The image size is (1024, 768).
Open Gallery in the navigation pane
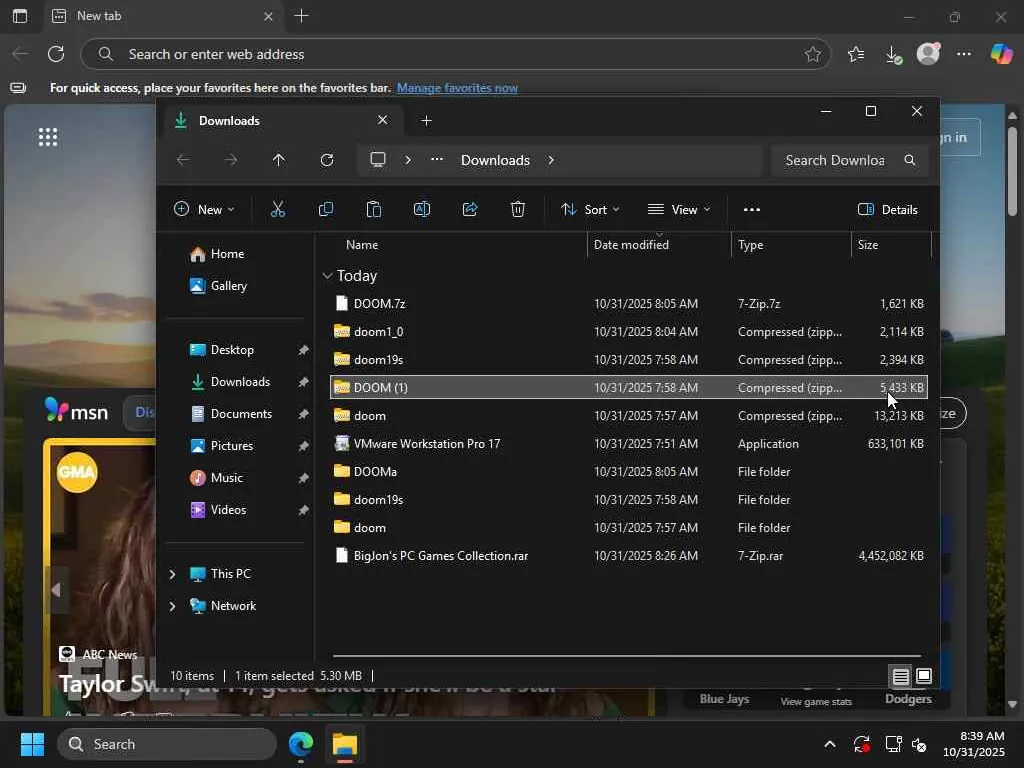point(229,286)
